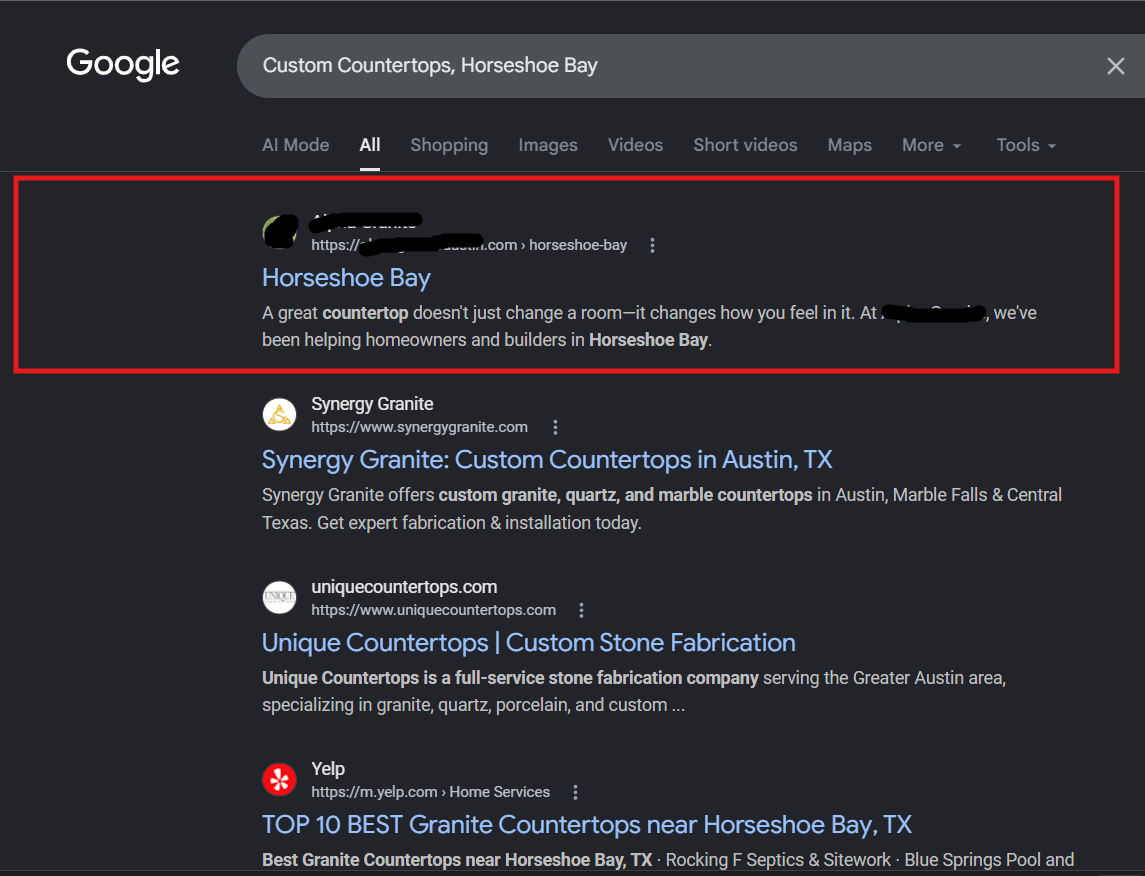Image resolution: width=1145 pixels, height=876 pixels.
Task: Switch to the AI Mode tab
Action: [296, 145]
